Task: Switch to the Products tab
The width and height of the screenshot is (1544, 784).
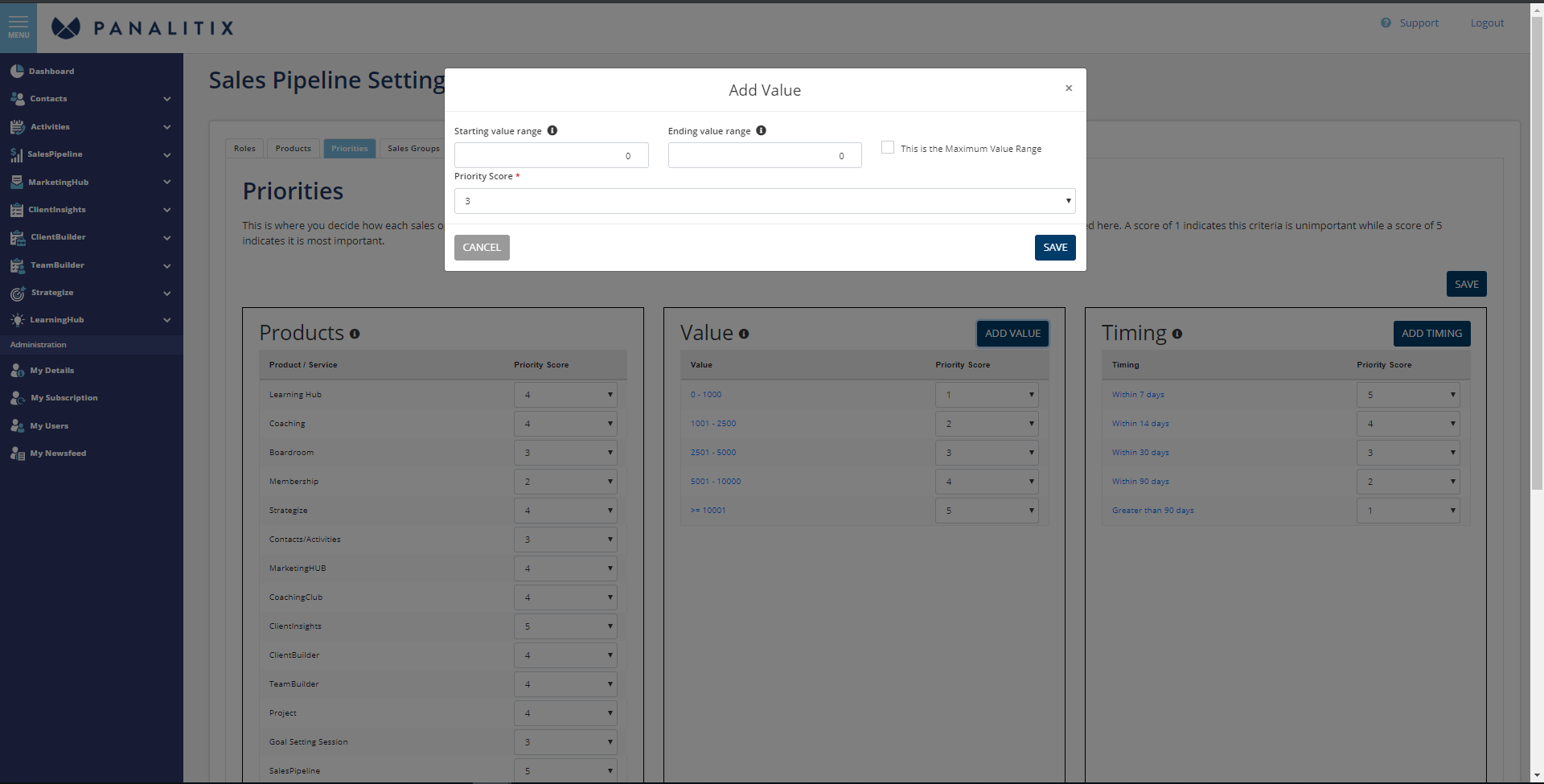Action: point(293,149)
